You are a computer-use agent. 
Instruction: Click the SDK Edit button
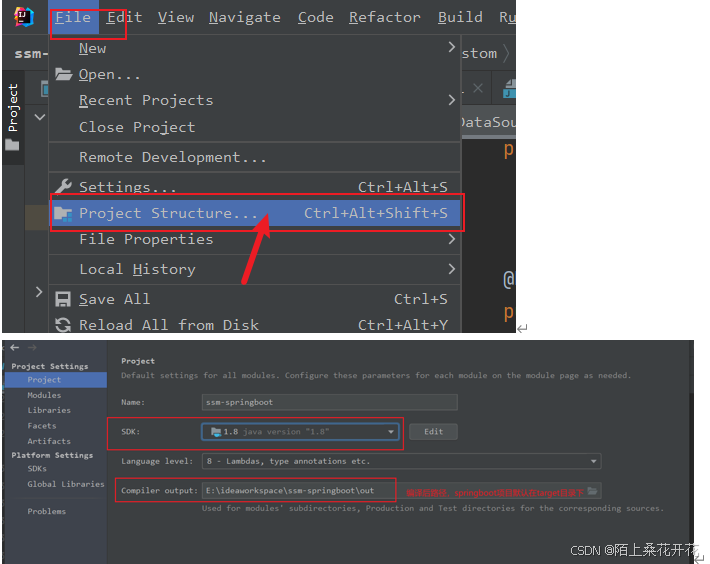click(x=433, y=431)
